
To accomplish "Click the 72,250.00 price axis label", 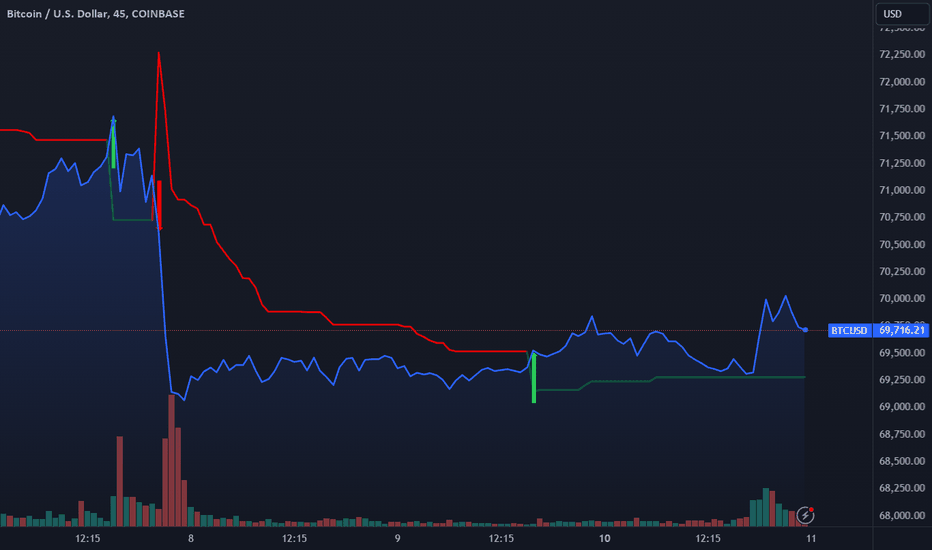I will (x=902, y=54).
